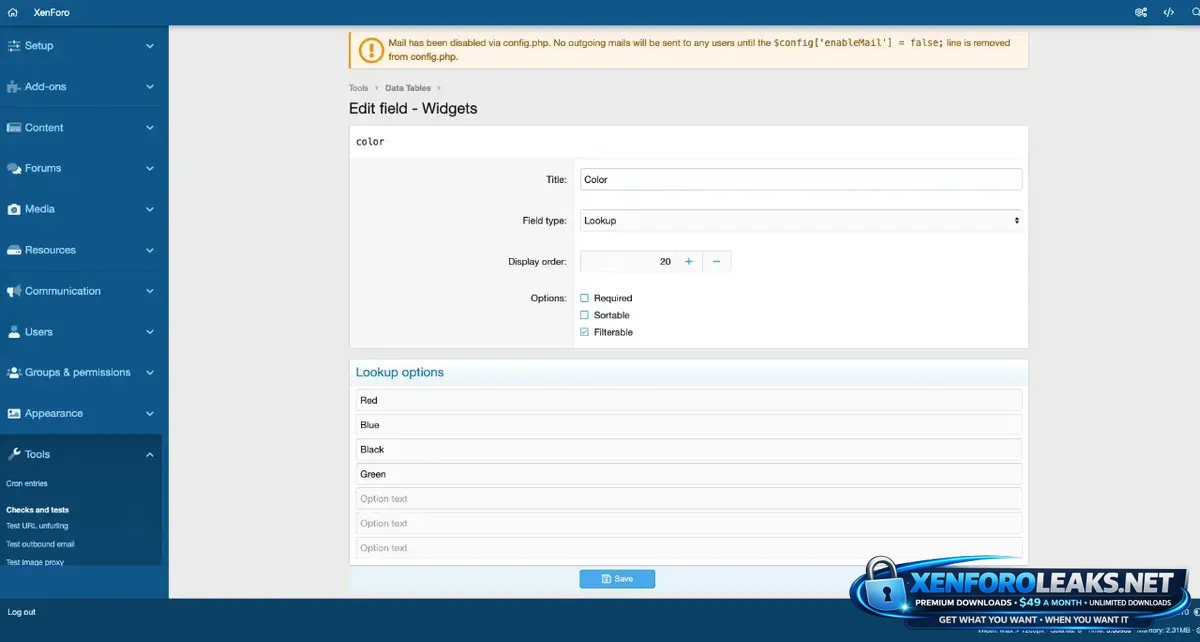Viewport: 1200px width, 642px height.
Task: Click the home icon in top bar
Action: (x=13, y=12)
